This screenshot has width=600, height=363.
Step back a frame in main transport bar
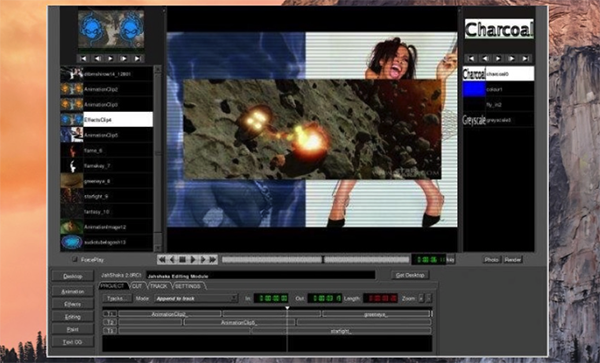tap(172, 260)
